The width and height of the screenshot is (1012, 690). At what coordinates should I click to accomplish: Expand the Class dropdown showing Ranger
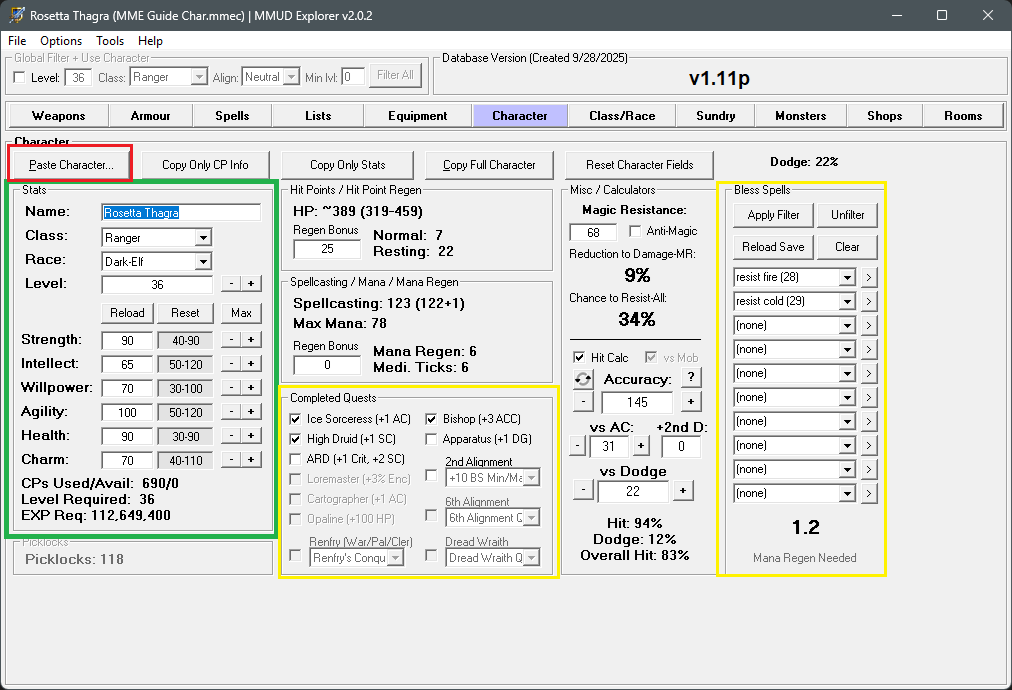coord(203,238)
